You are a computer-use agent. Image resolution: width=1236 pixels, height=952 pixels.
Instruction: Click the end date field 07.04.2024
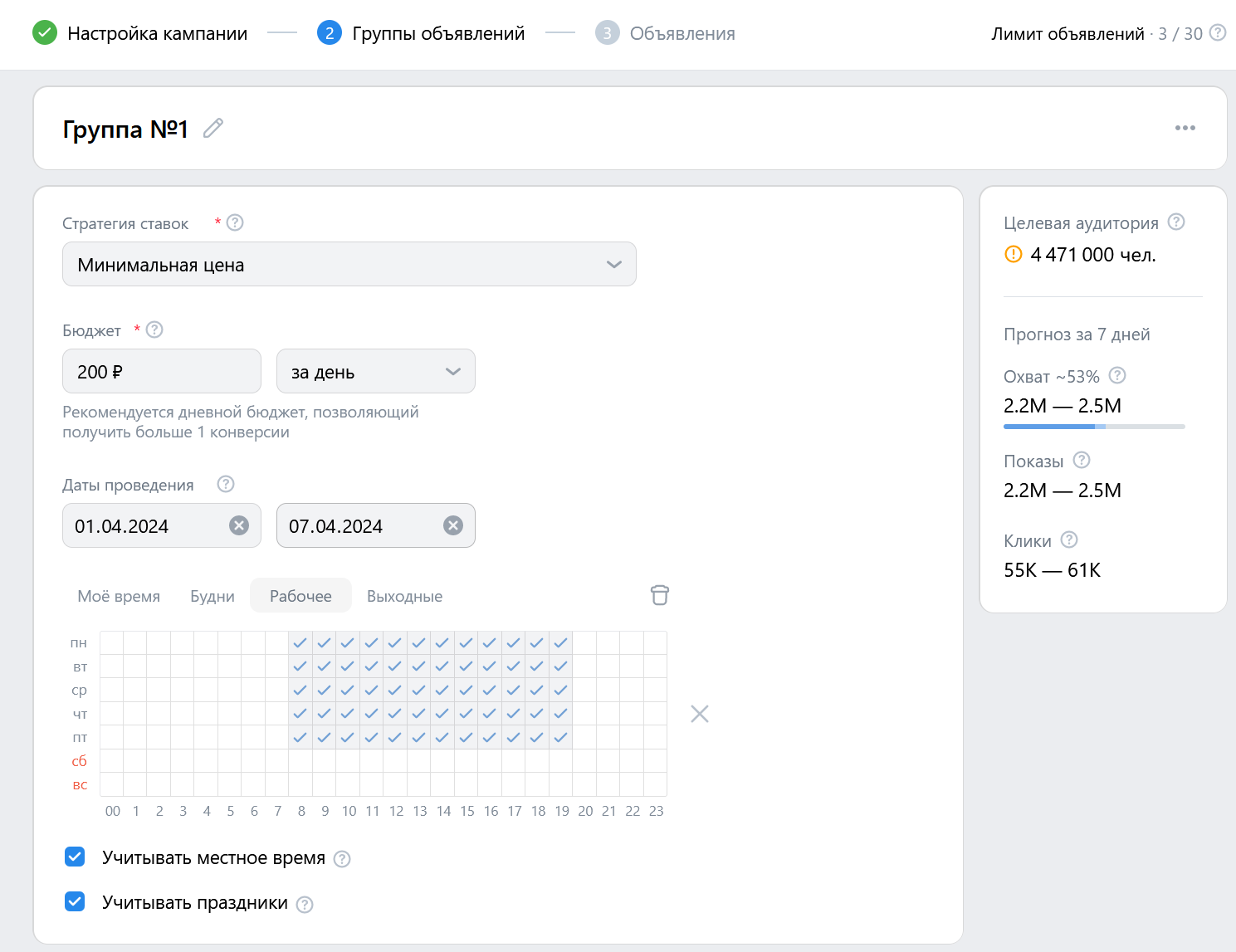pyautogui.click(x=376, y=525)
